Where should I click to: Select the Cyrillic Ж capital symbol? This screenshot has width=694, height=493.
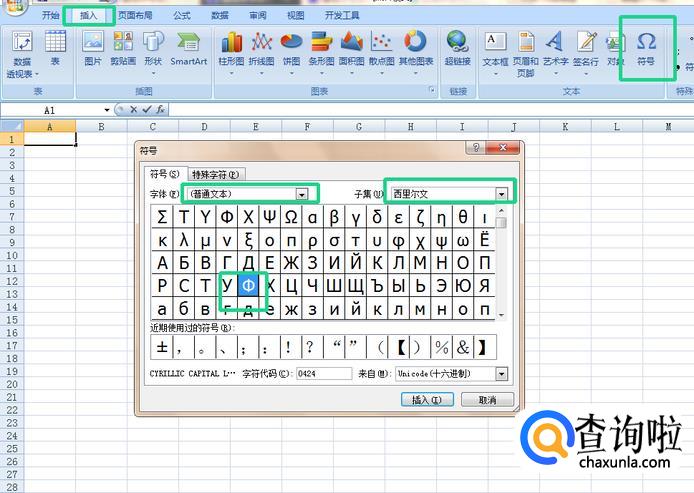291,263
